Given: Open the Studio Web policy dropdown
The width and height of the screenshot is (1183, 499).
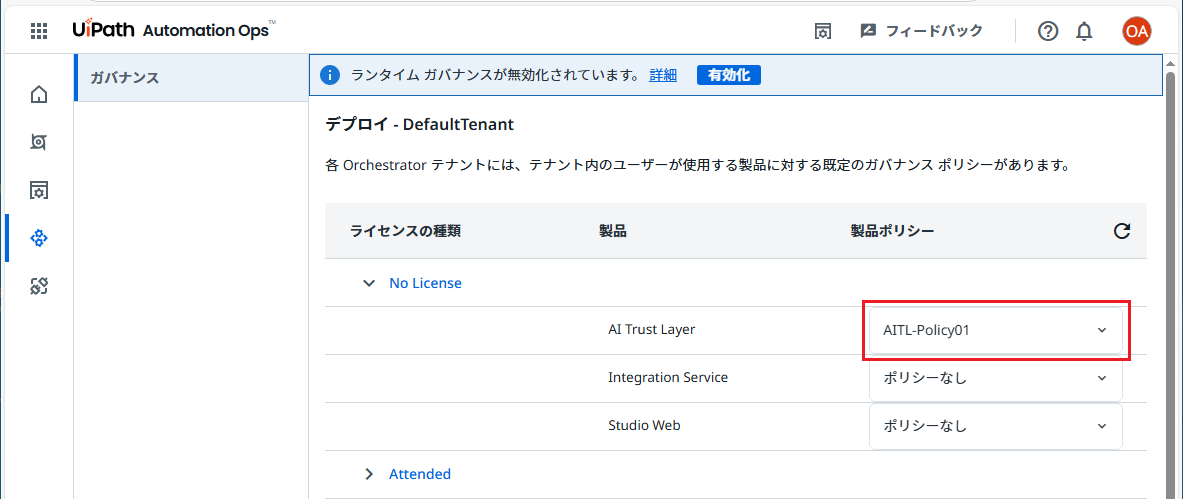Looking at the screenshot, I should tap(996, 426).
